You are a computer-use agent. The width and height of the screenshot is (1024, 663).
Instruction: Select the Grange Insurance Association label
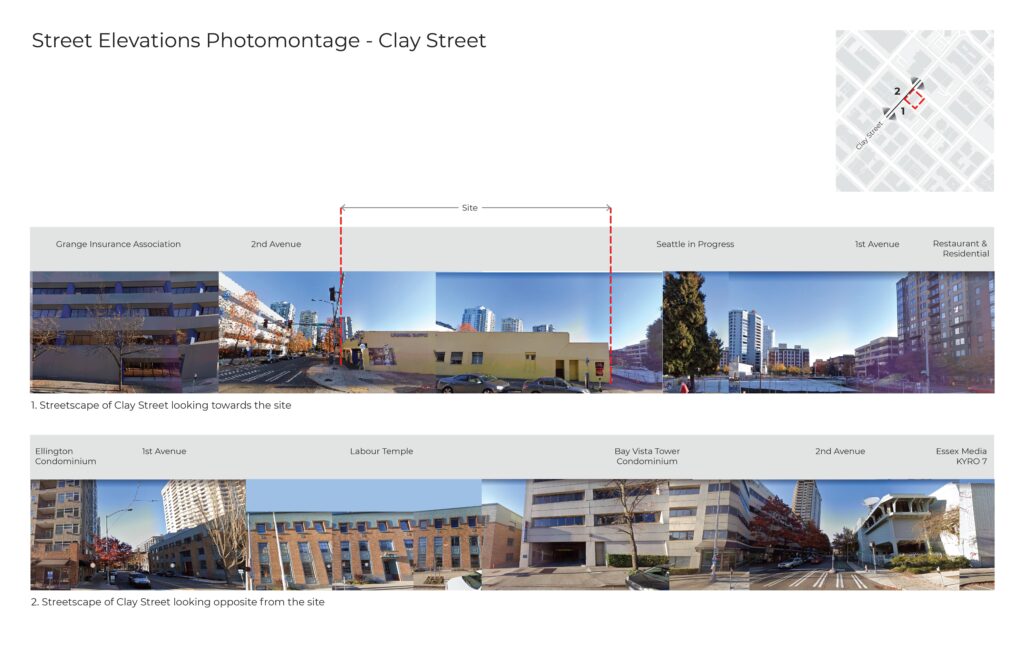coord(118,244)
